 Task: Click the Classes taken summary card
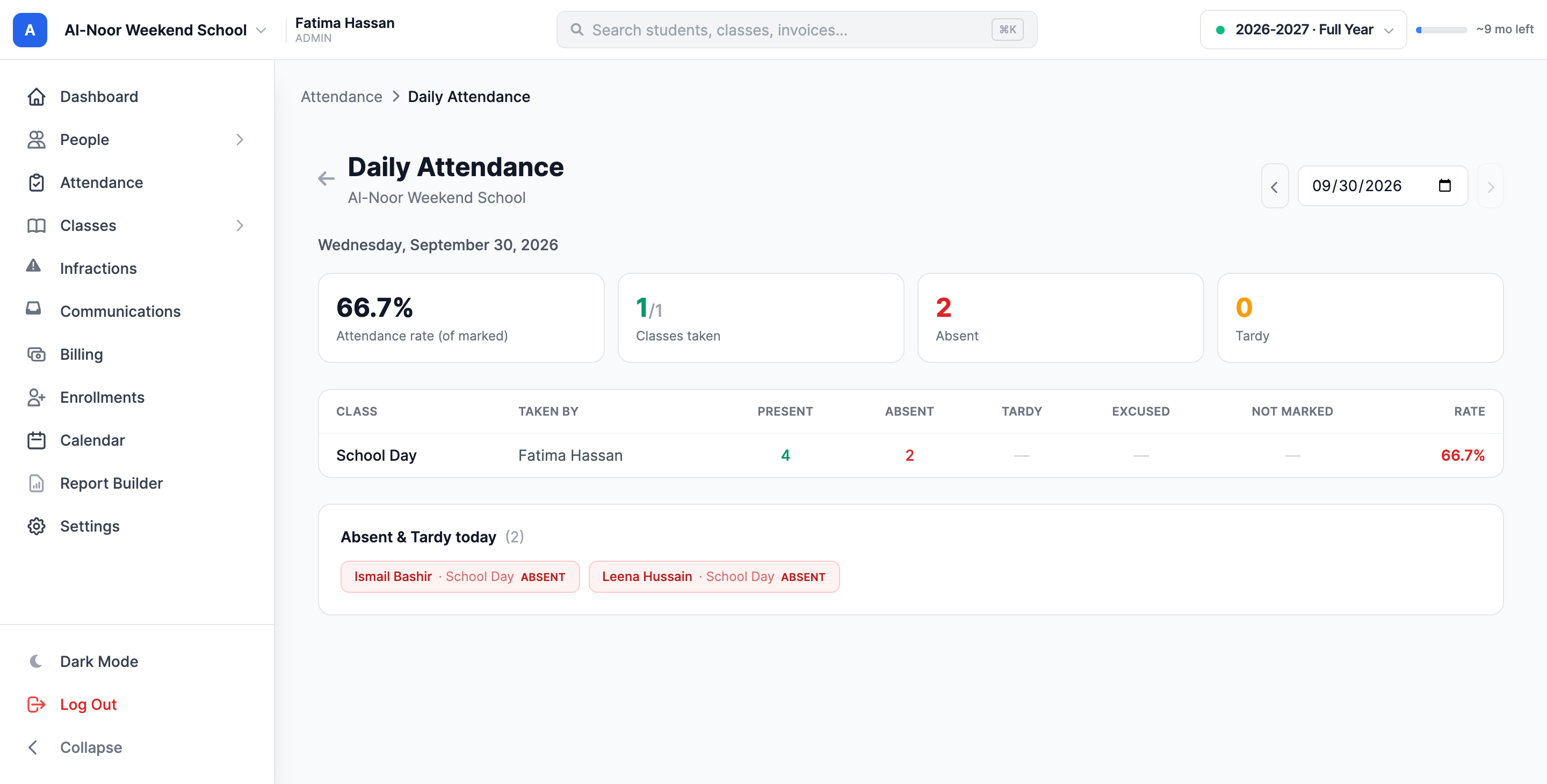[x=761, y=318]
